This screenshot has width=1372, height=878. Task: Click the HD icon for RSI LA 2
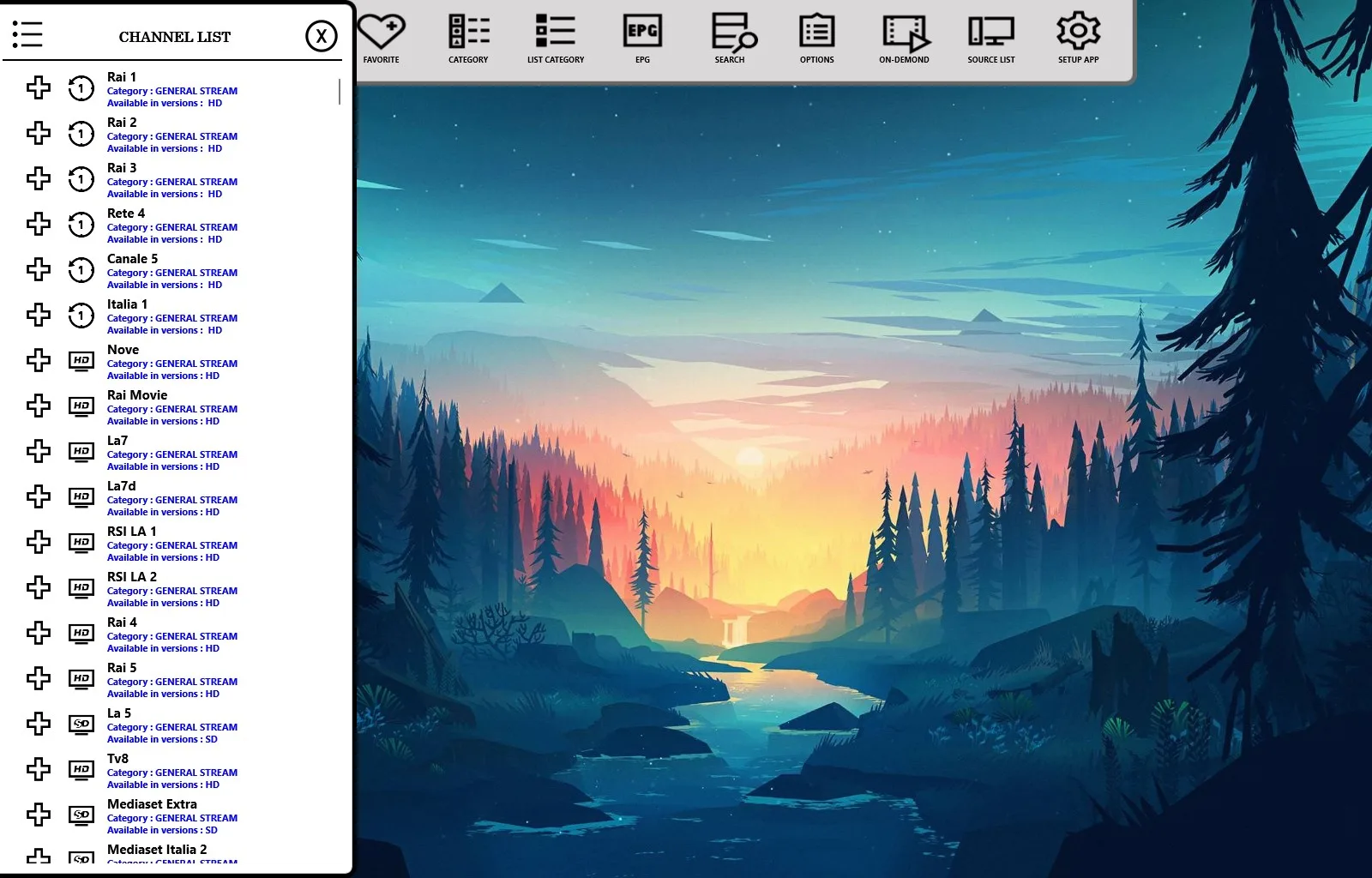pyautogui.click(x=81, y=588)
